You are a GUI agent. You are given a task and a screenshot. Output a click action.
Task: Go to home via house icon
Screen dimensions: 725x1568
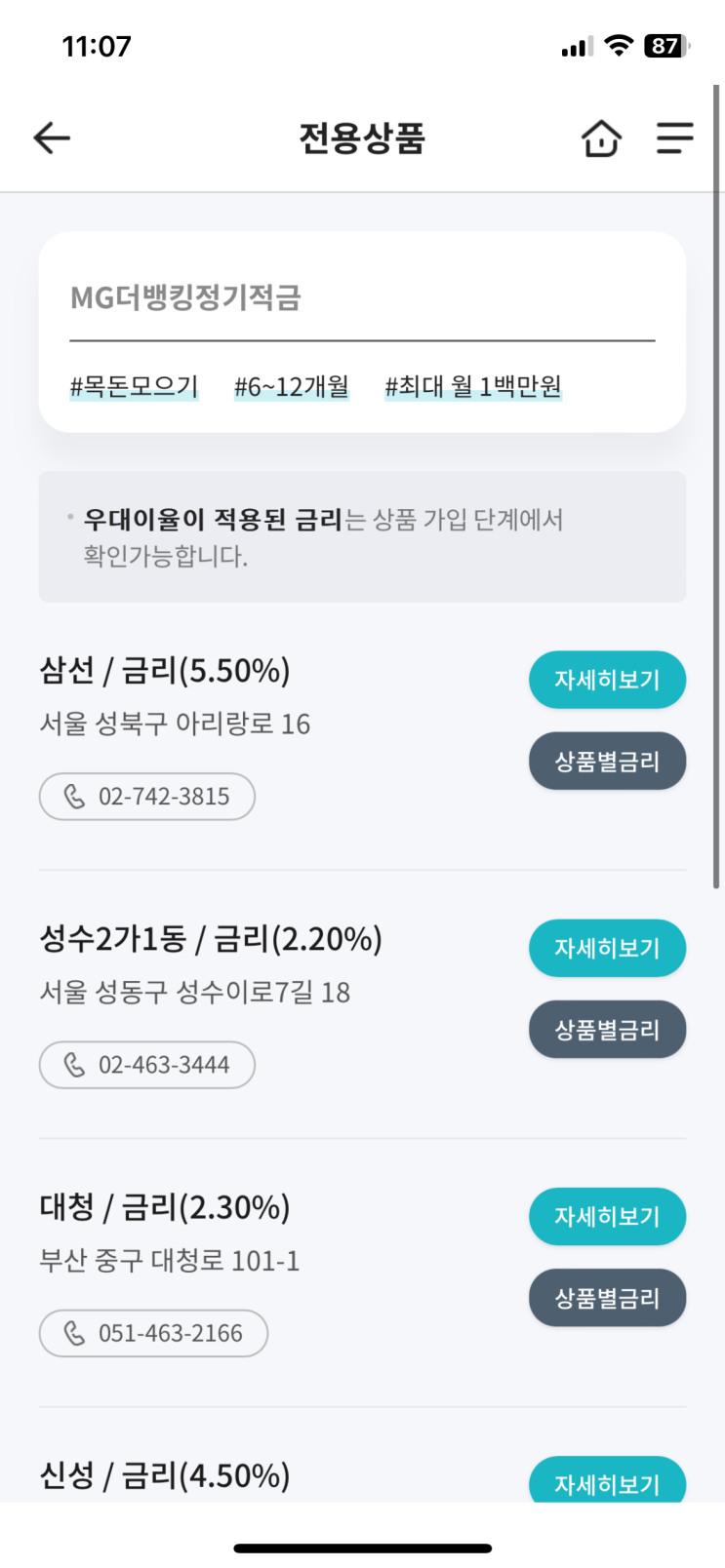[x=601, y=138]
